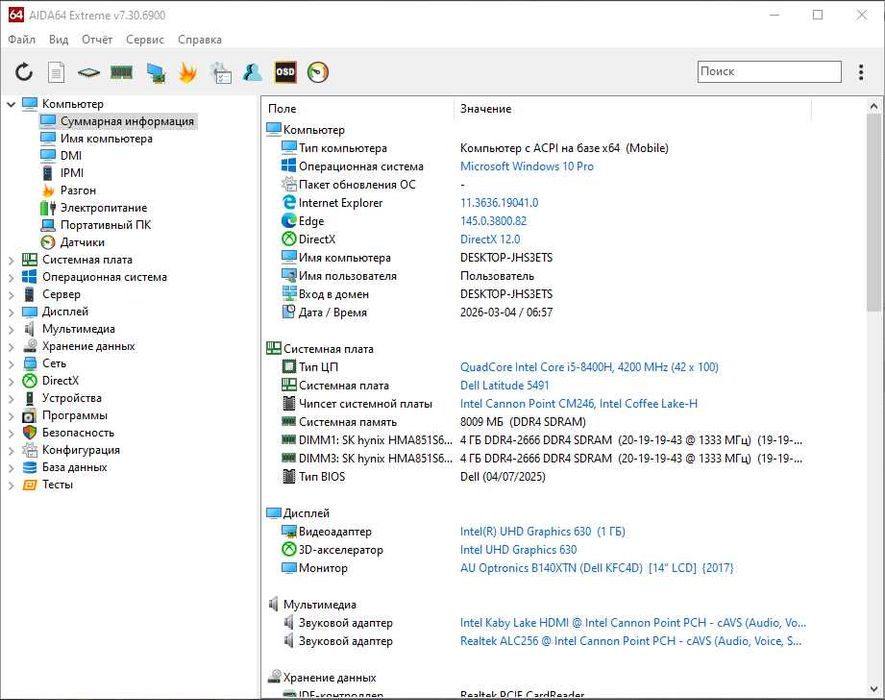Click the Edge version 145.0.3800.82 link
This screenshot has height=700, width=885.
[x=493, y=221]
